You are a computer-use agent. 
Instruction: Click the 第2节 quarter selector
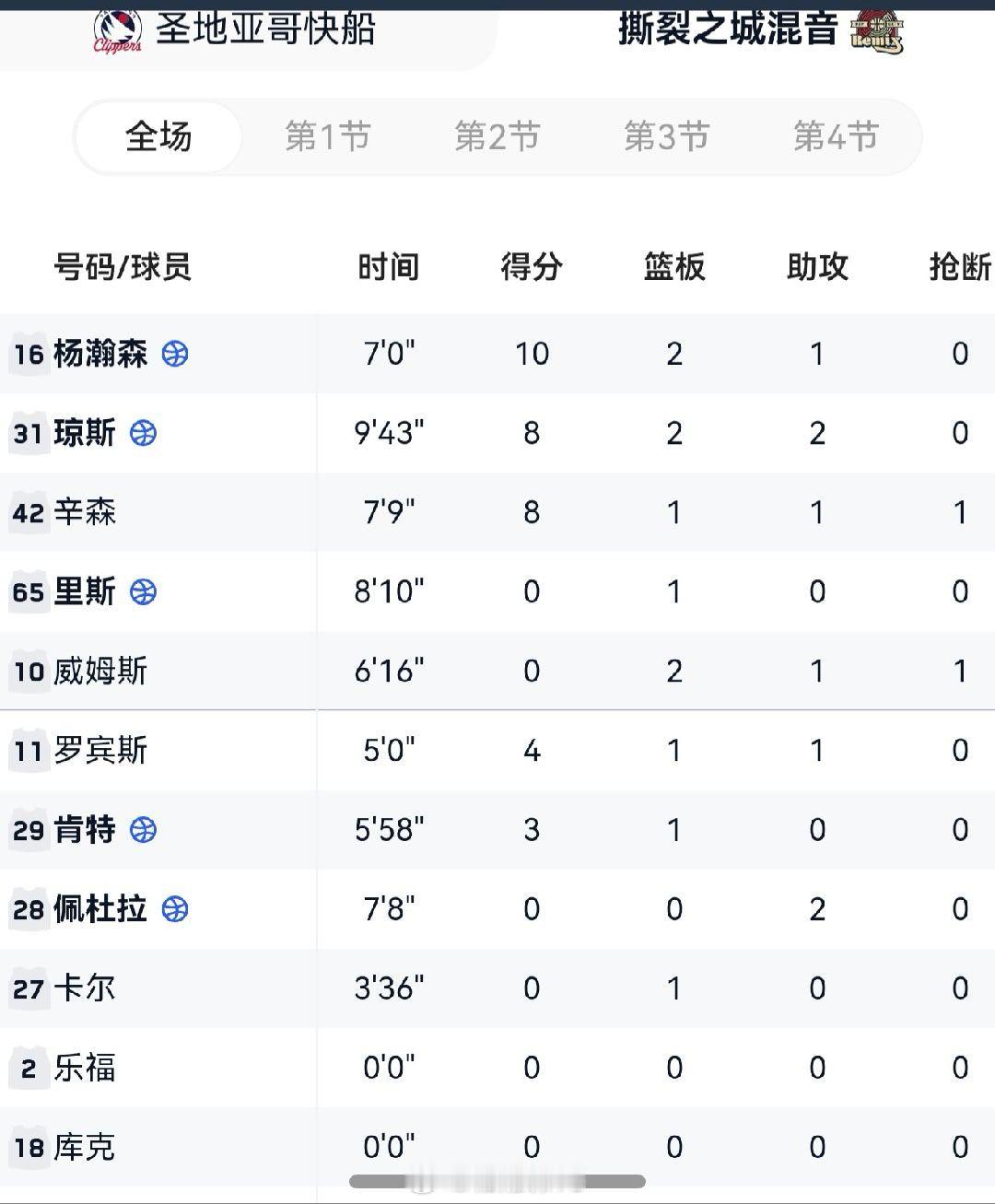[x=496, y=136]
